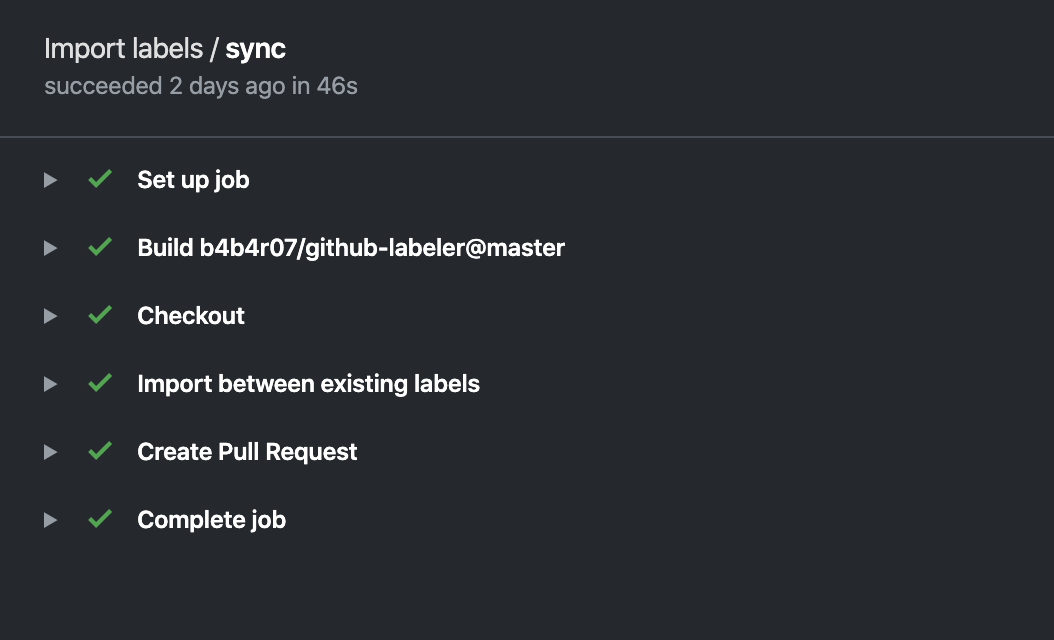Viewport: 1054px width, 640px height.
Task: Open Build b4b4r07/github-labeler@master step
Action: pos(351,248)
